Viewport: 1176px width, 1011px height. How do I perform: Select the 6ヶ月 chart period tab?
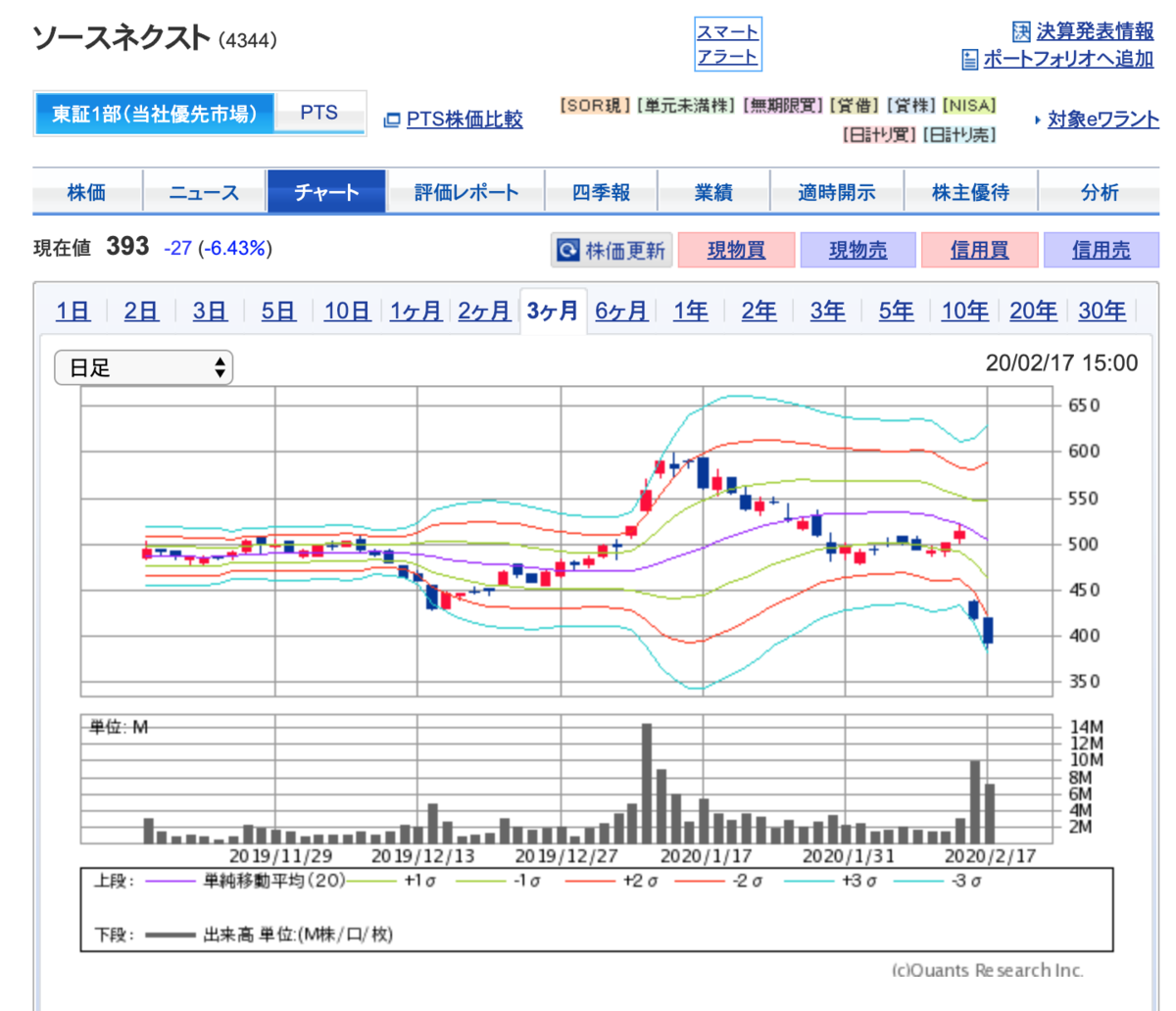(x=621, y=312)
